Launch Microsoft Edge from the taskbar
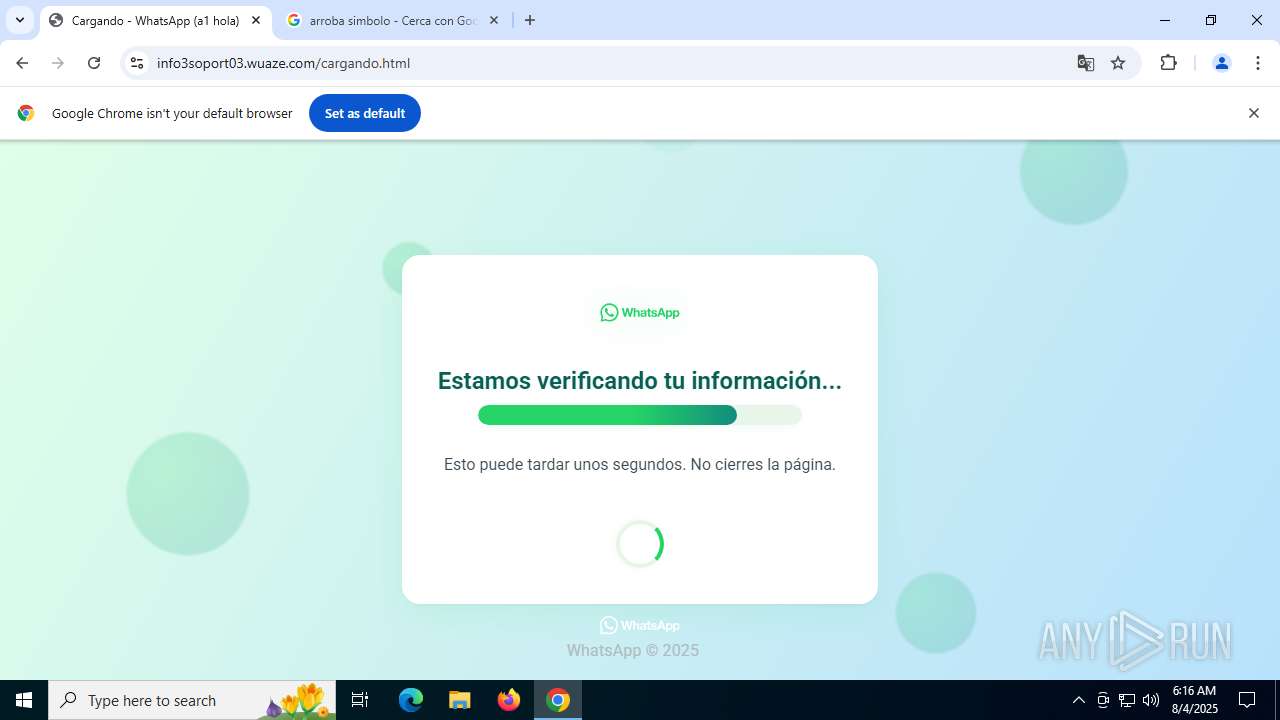Screen dimensions: 1280x720 [x=411, y=700]
